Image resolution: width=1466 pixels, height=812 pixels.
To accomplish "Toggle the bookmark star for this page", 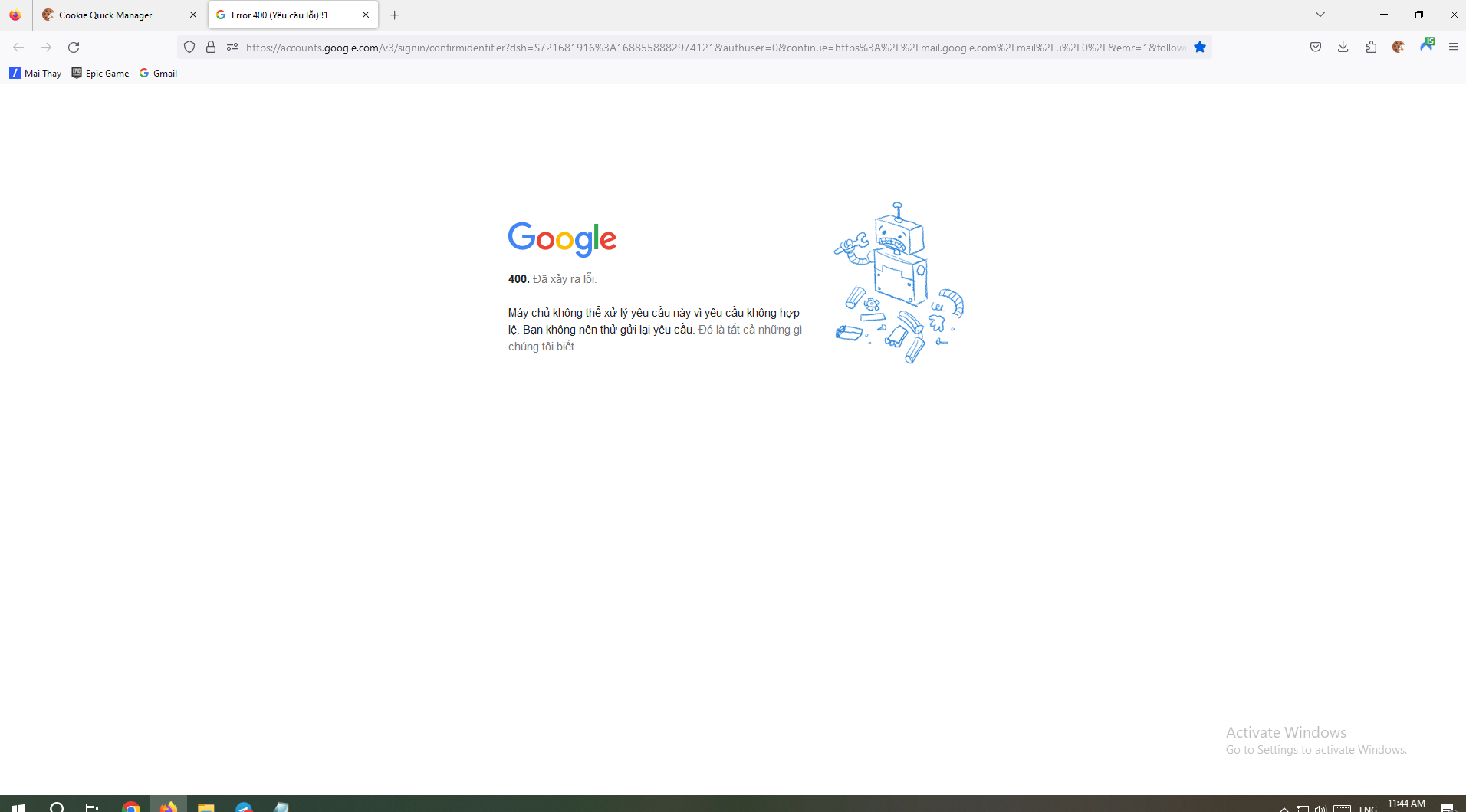I will coord(1200,48).
